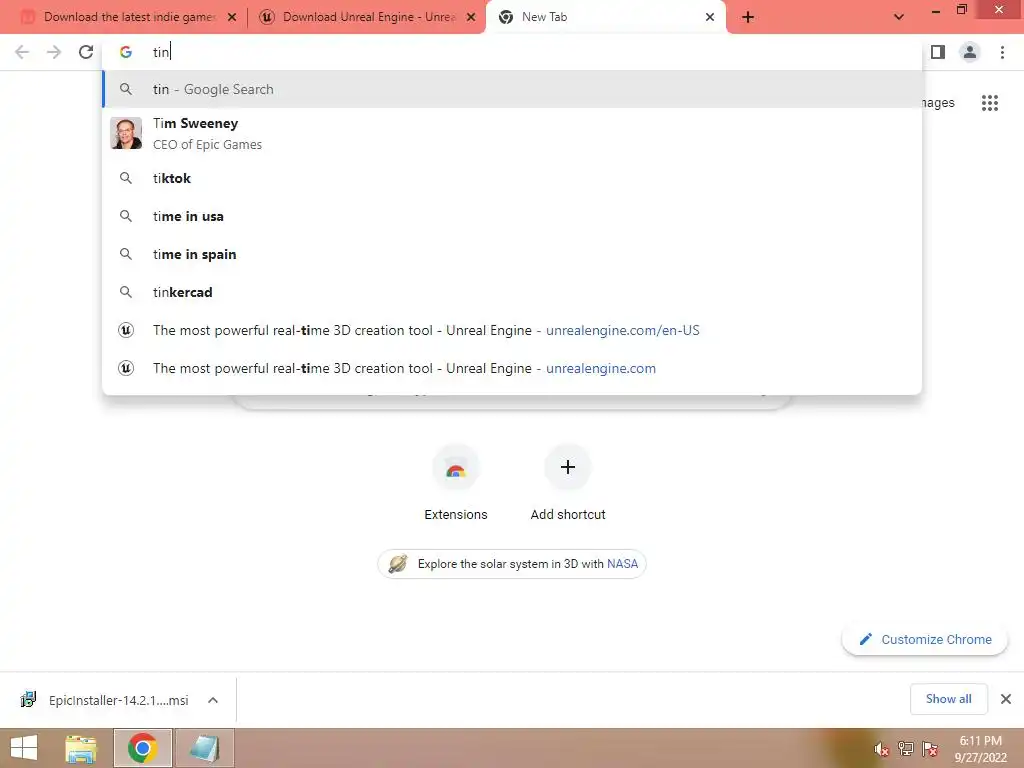Open Explore the solar system NASA promo
The width and height of the screenshot is (1024, 768).
(512, 564)
